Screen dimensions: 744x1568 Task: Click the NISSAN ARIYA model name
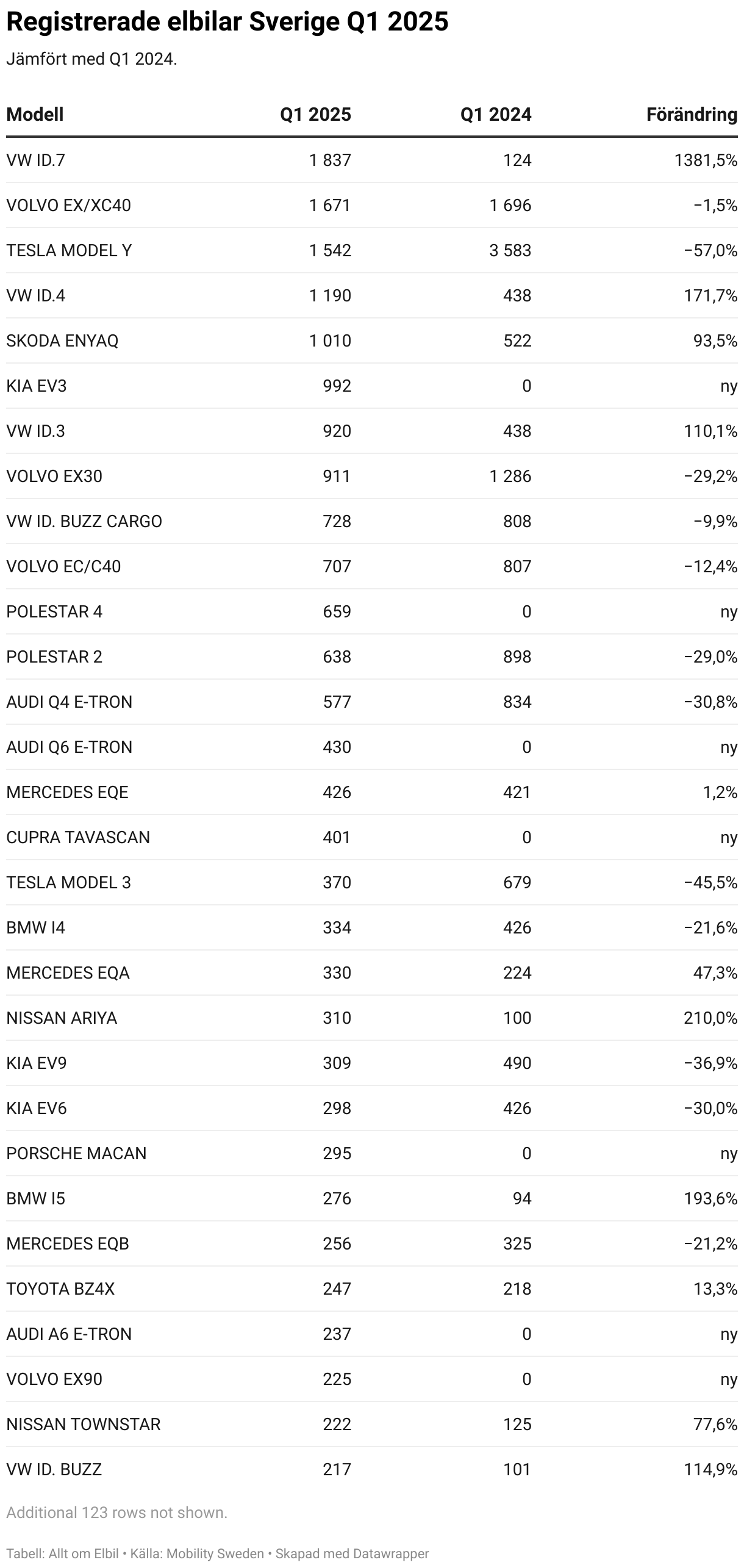(62, 1018)
